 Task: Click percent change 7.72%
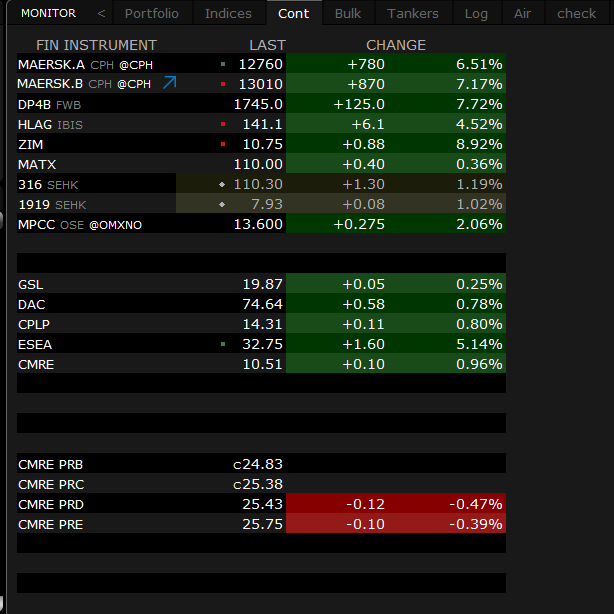point(479,104)
